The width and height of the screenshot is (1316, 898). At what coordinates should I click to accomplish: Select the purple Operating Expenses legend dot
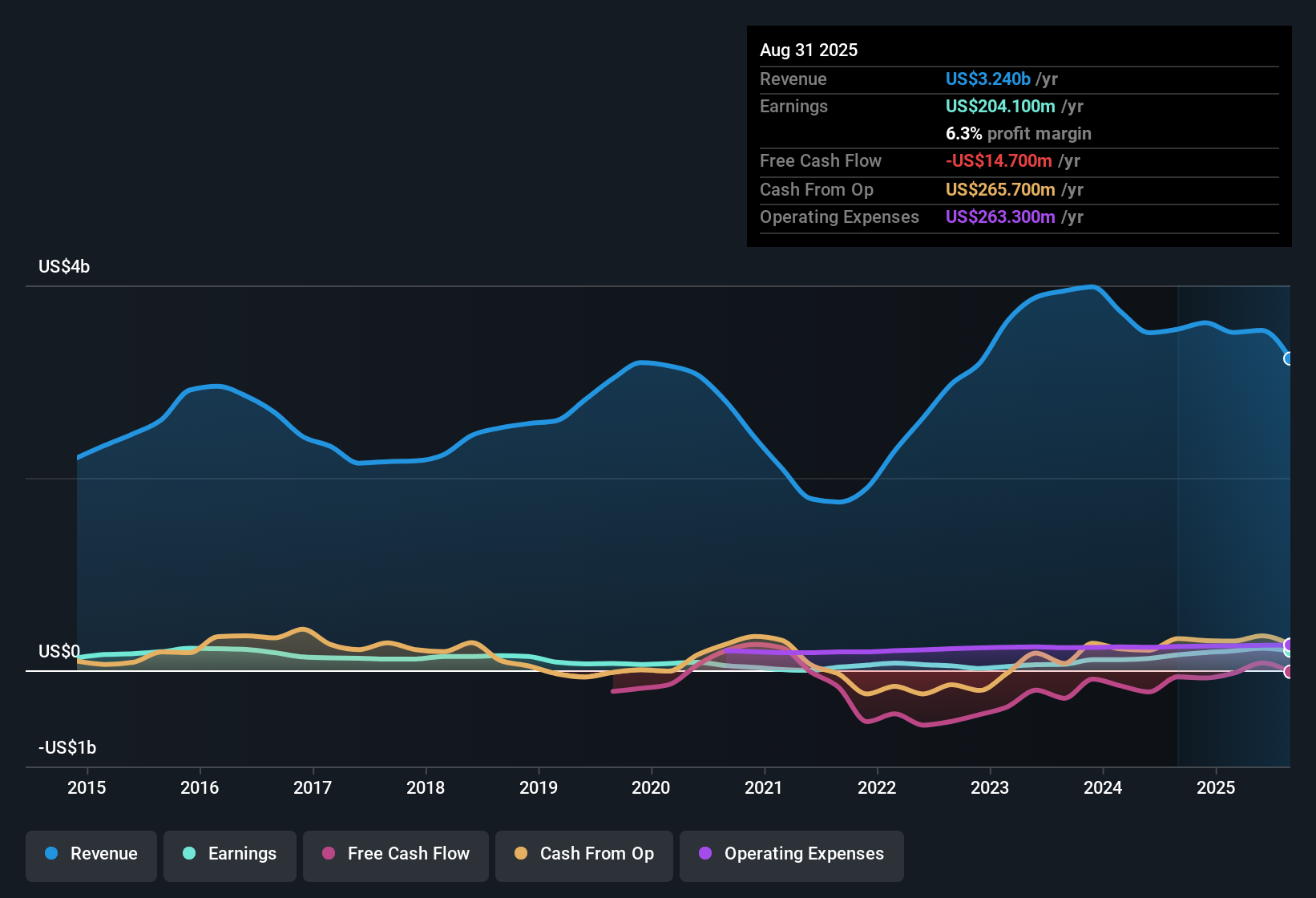coord(705,855)
